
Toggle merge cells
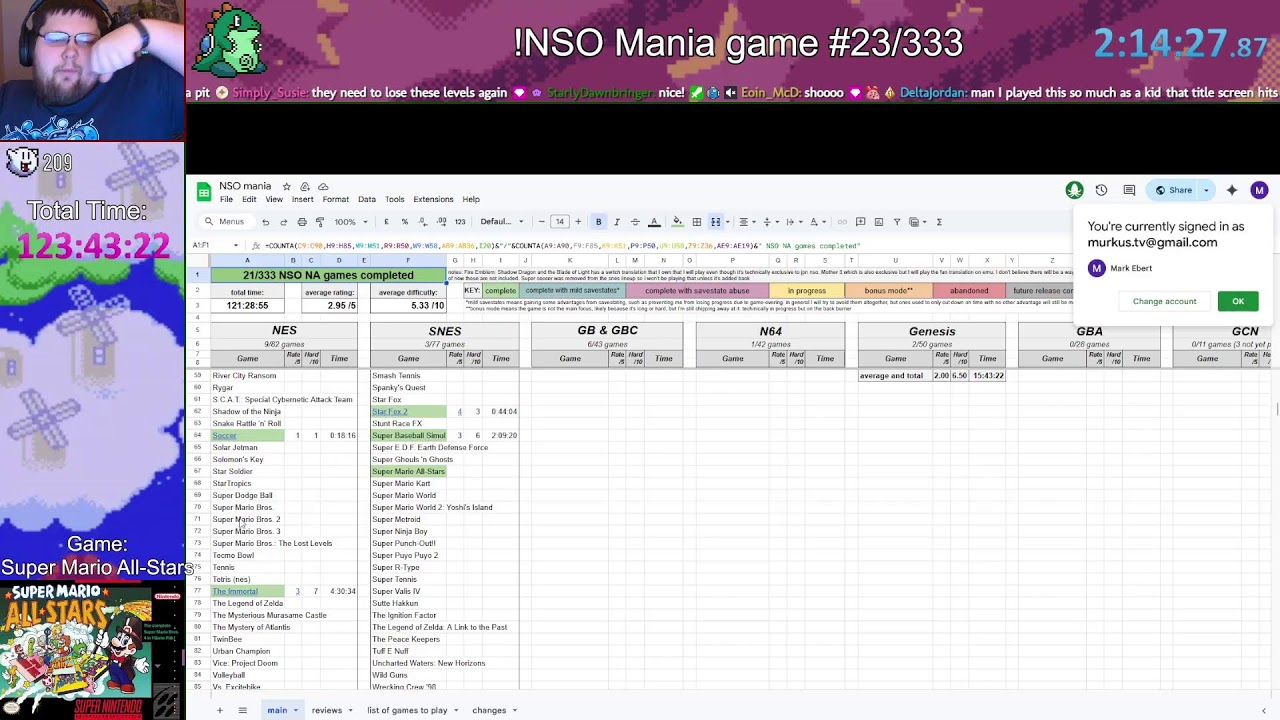click(715, 222)
